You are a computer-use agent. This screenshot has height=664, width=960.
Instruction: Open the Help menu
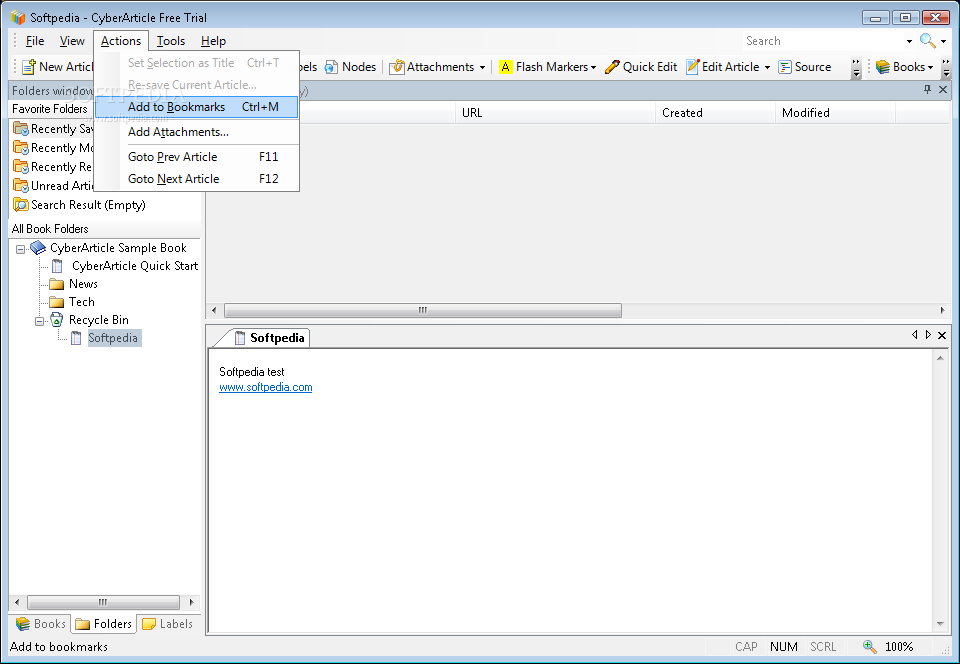tap(213, 41)
